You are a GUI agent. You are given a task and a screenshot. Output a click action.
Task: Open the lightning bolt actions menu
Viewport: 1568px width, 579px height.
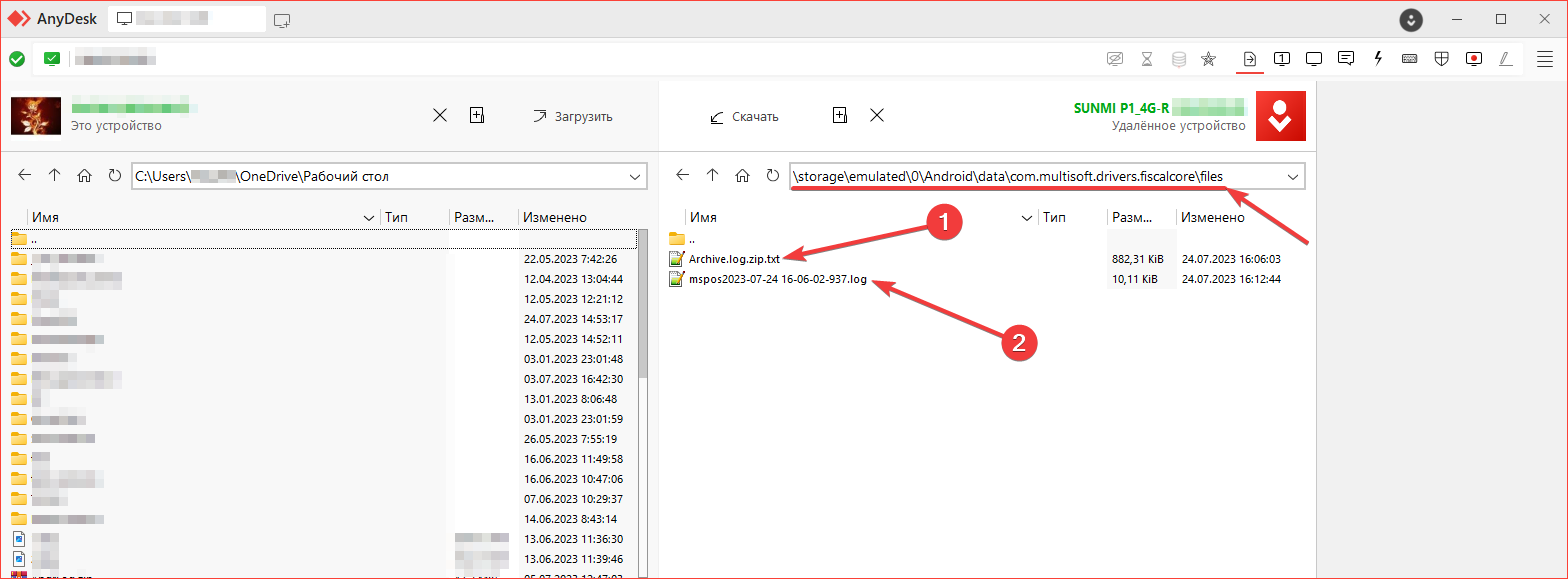pos(1378,59)
